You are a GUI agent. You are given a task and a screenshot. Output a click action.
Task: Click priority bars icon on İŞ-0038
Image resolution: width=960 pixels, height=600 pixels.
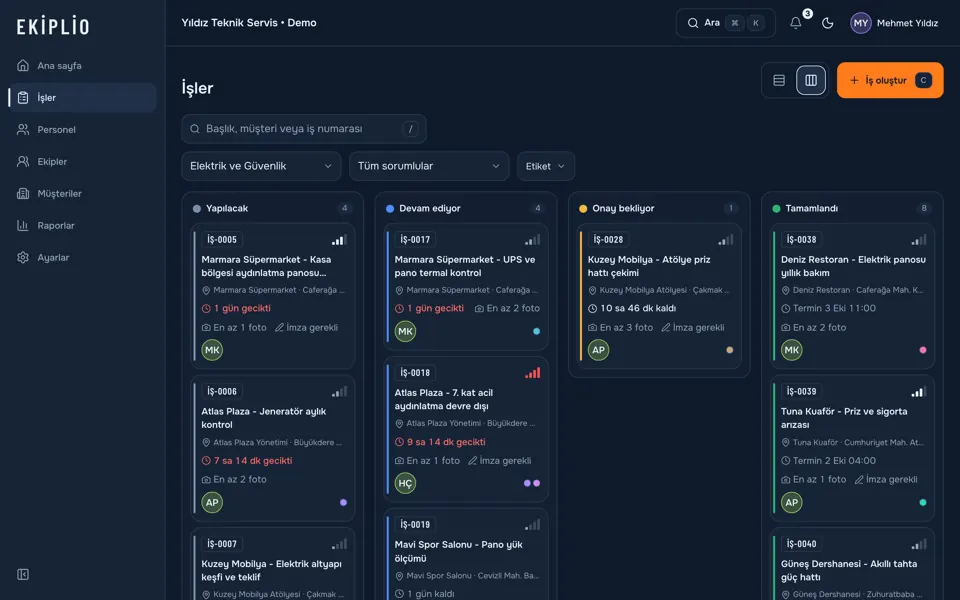(919, 240)
